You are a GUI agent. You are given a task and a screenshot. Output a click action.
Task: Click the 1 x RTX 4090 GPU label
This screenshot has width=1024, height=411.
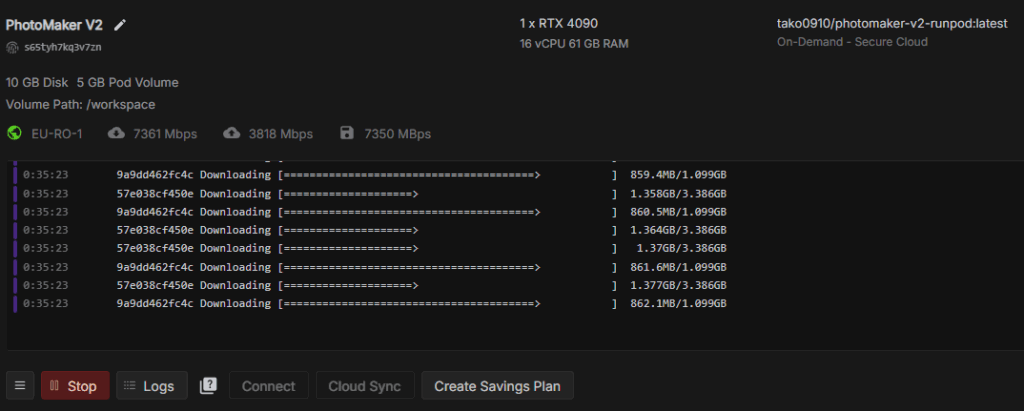coord(559,24)
